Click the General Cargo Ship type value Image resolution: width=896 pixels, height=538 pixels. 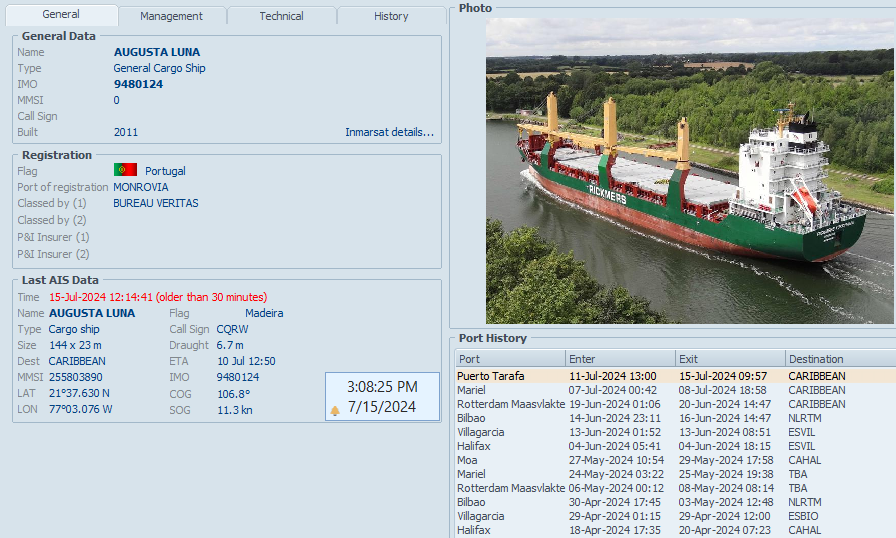tap(159, 68)
